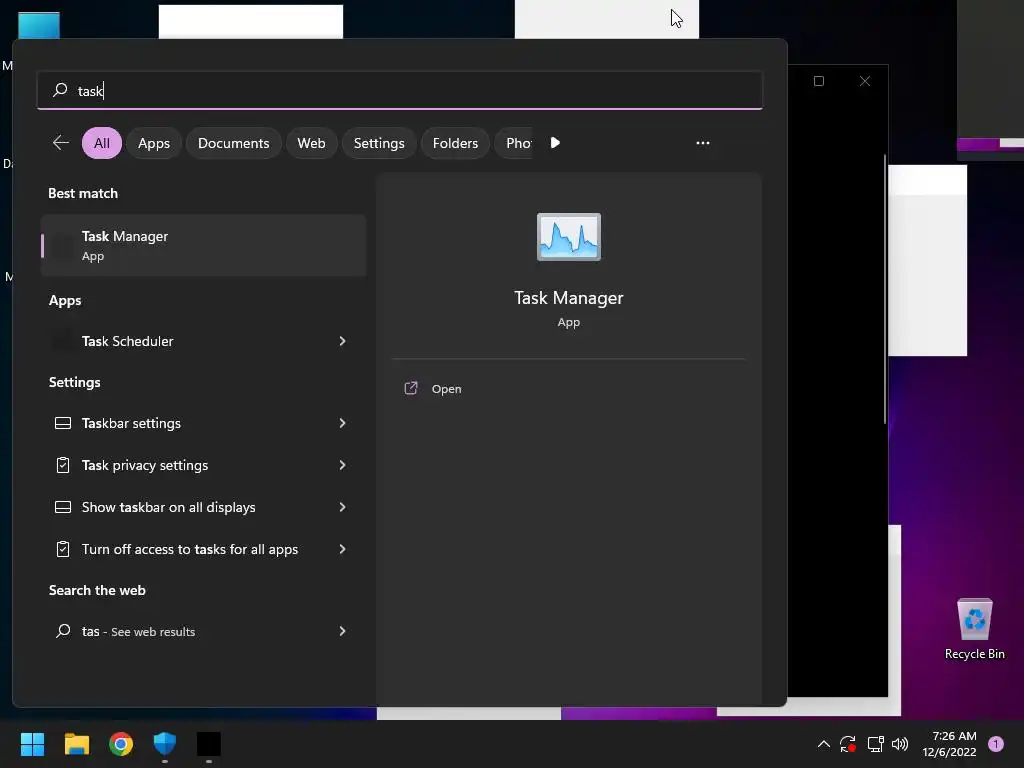Open the Task Manager best match result
1024x768 pixels.
tap(203, 246)
